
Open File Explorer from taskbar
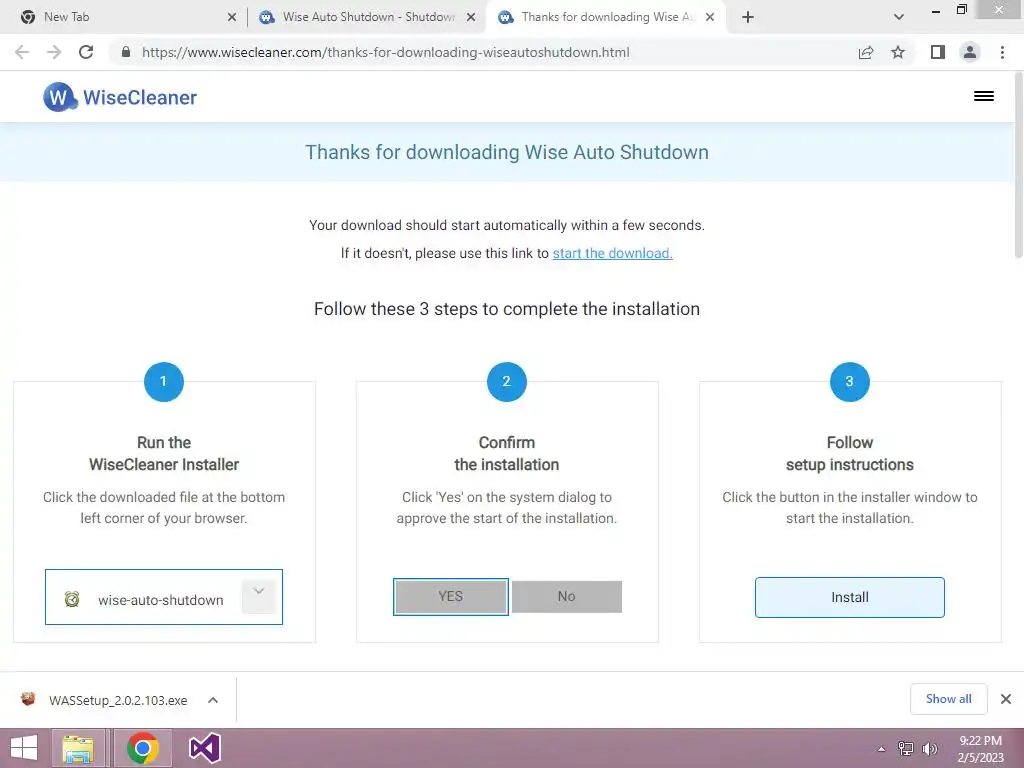pyautogui.click(x=78, y=748)
